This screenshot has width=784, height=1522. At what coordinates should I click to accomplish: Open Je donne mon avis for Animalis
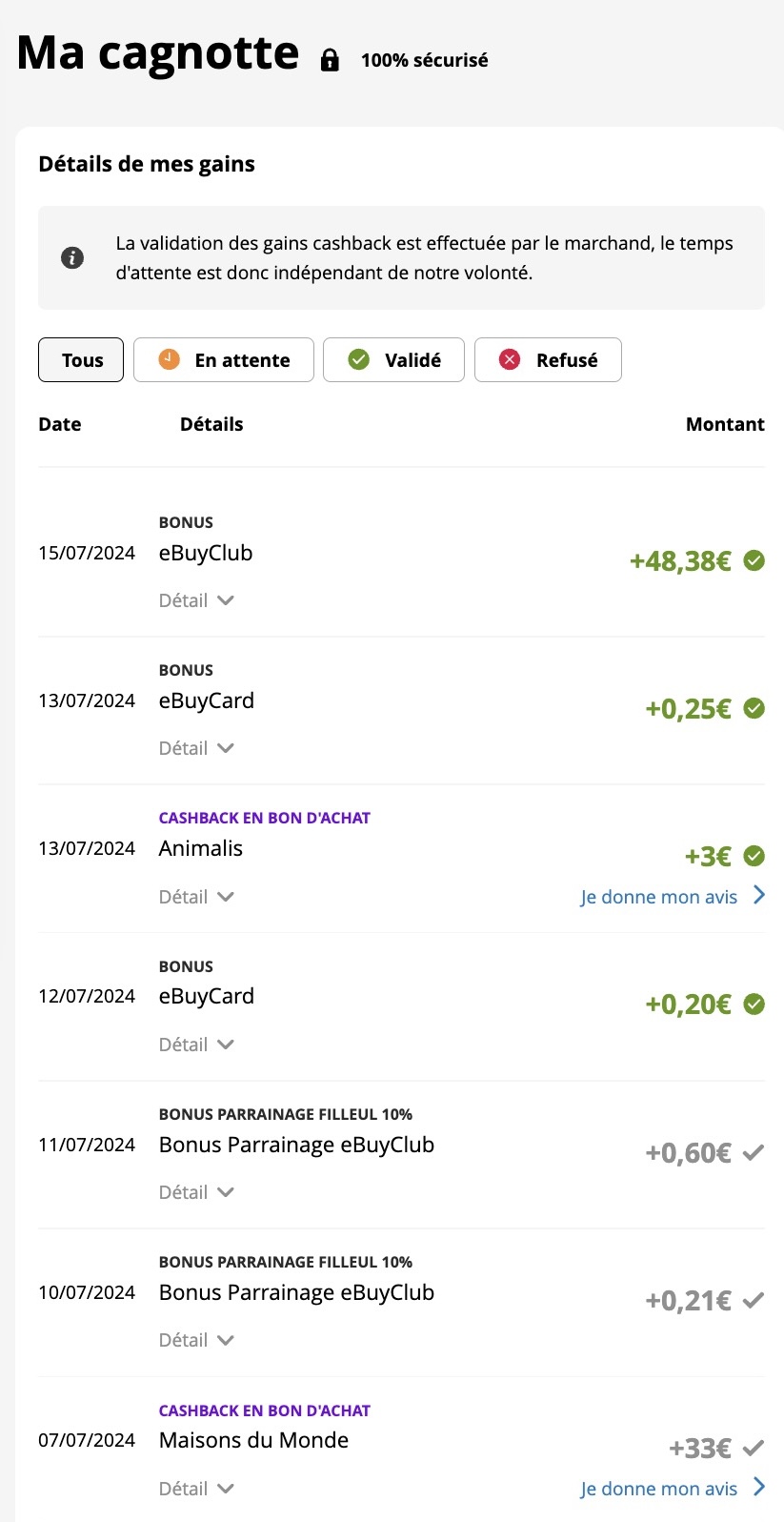point(672,897)
